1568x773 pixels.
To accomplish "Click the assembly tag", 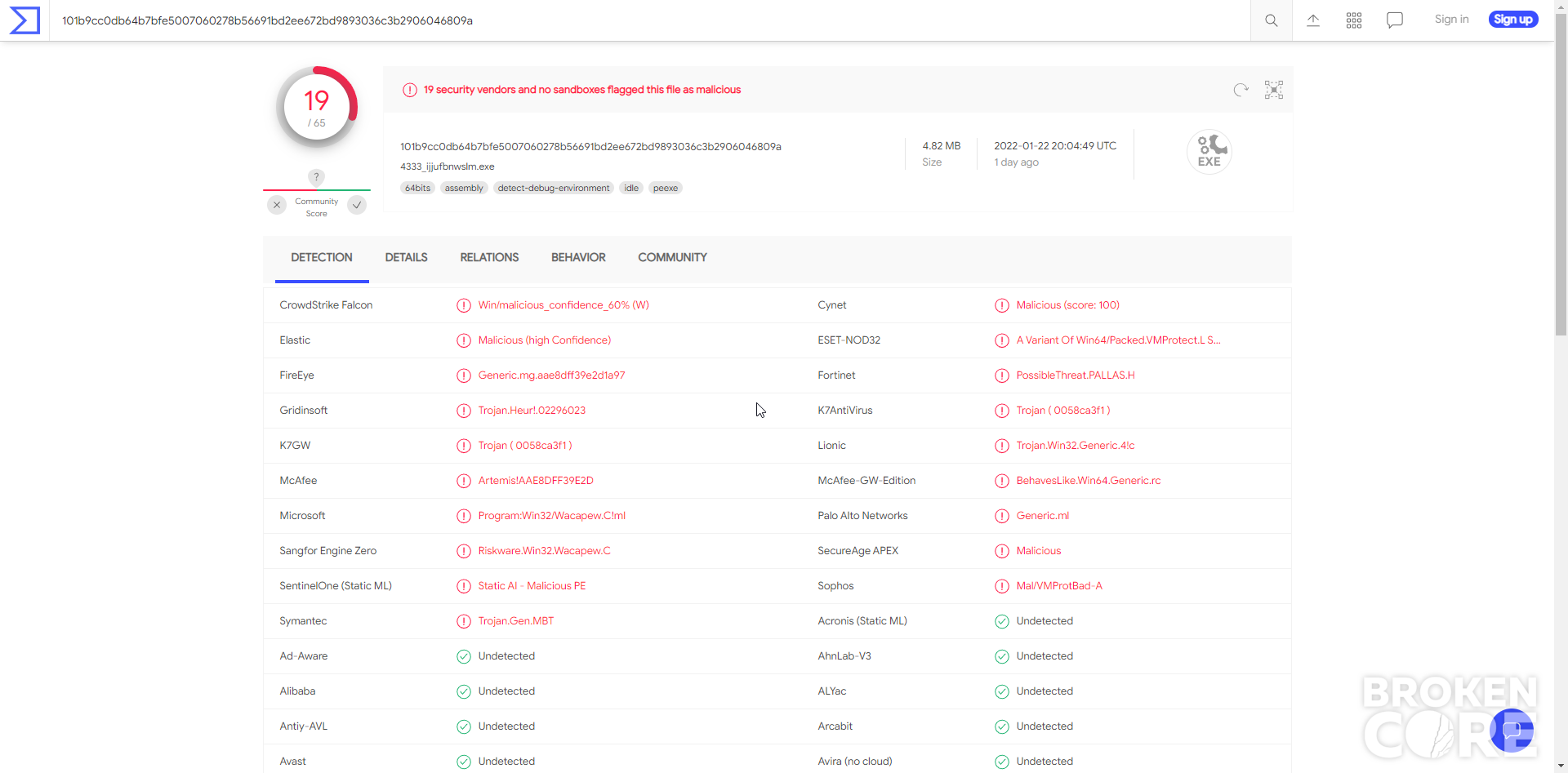I will click(464, 188).
